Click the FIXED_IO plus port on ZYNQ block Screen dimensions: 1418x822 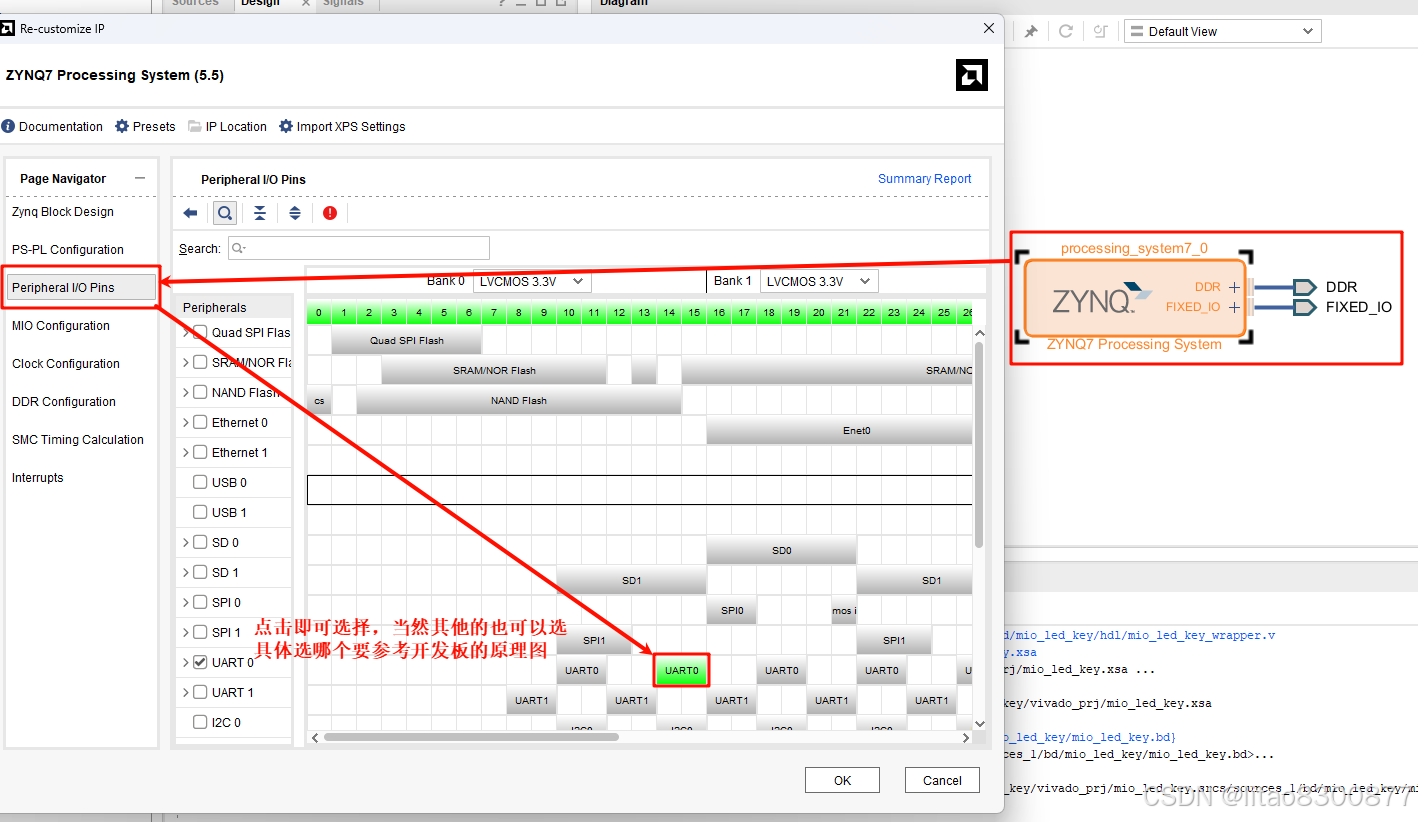coord(1234,307)
